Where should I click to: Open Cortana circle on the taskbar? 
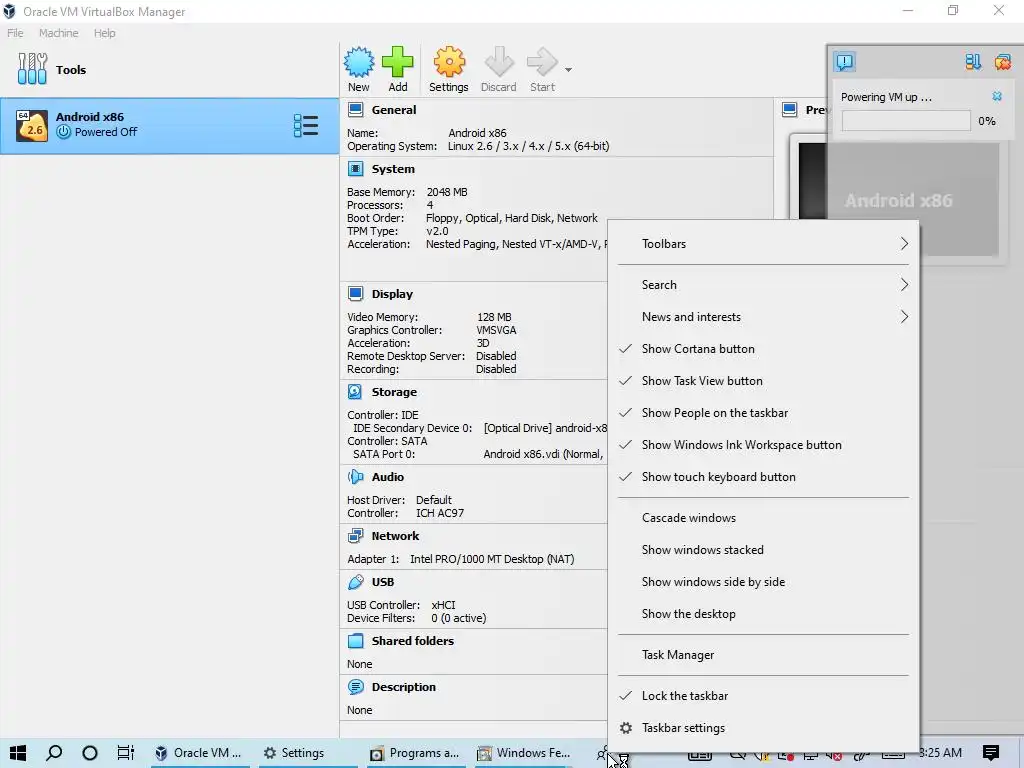(x=90, y=753)
